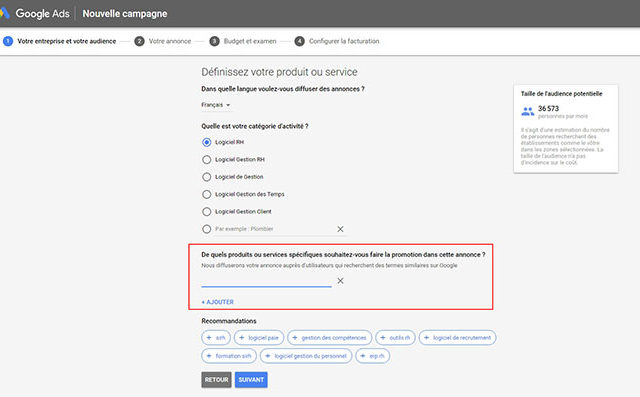Click the Recommandations heading
640x397 pixels.
point(229,321)
